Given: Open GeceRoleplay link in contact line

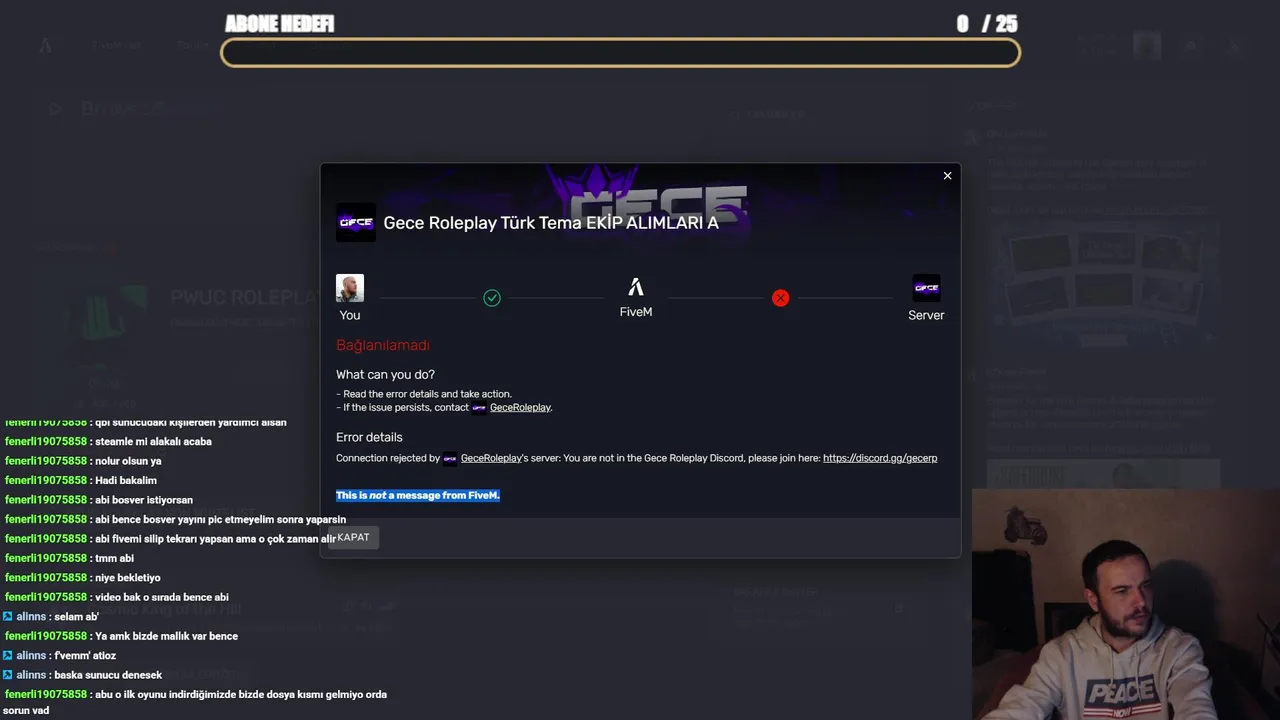Looking at the screenshot, I should (520, 408).
